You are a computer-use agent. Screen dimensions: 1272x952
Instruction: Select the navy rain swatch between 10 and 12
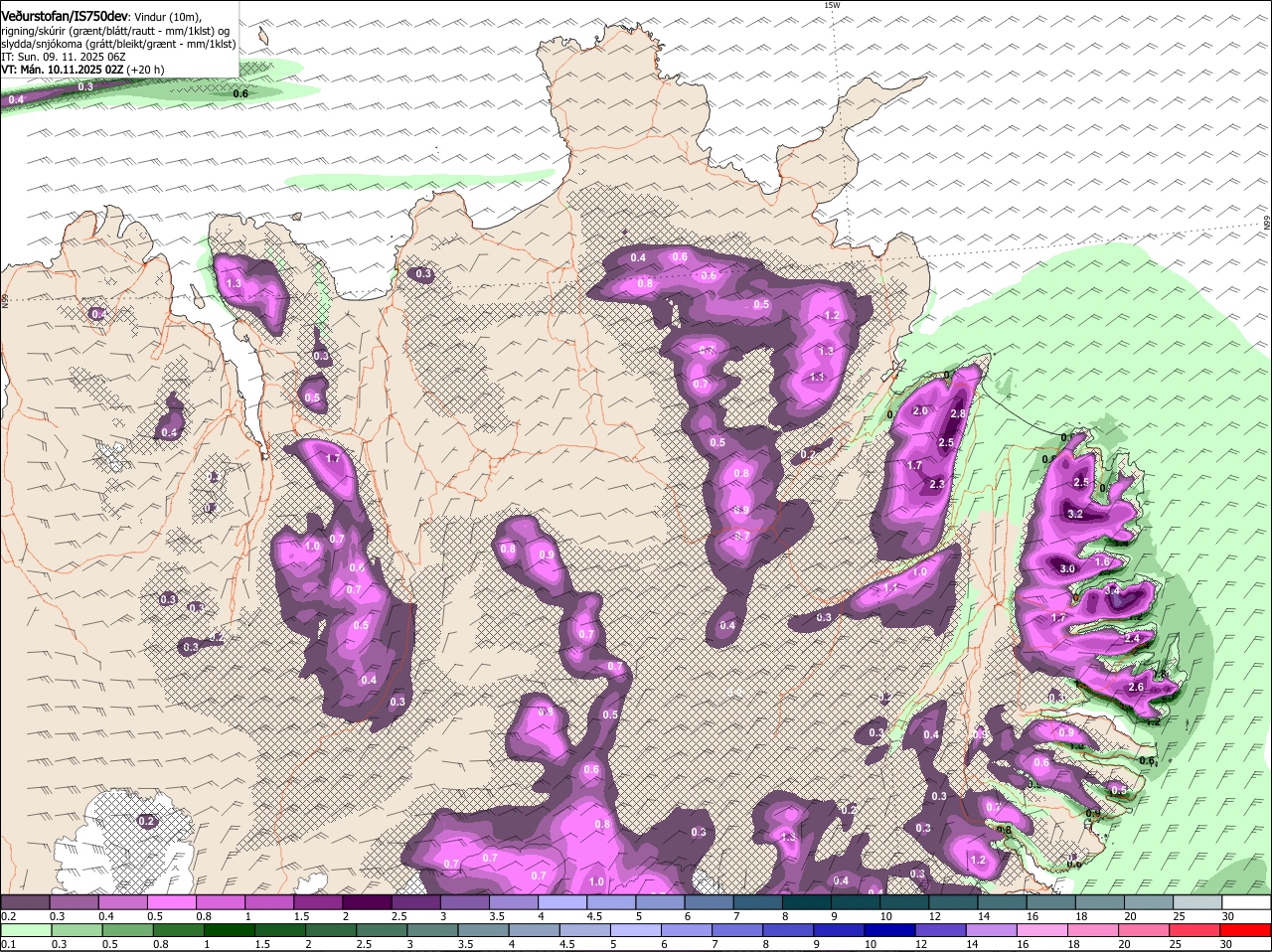point(891,930)
